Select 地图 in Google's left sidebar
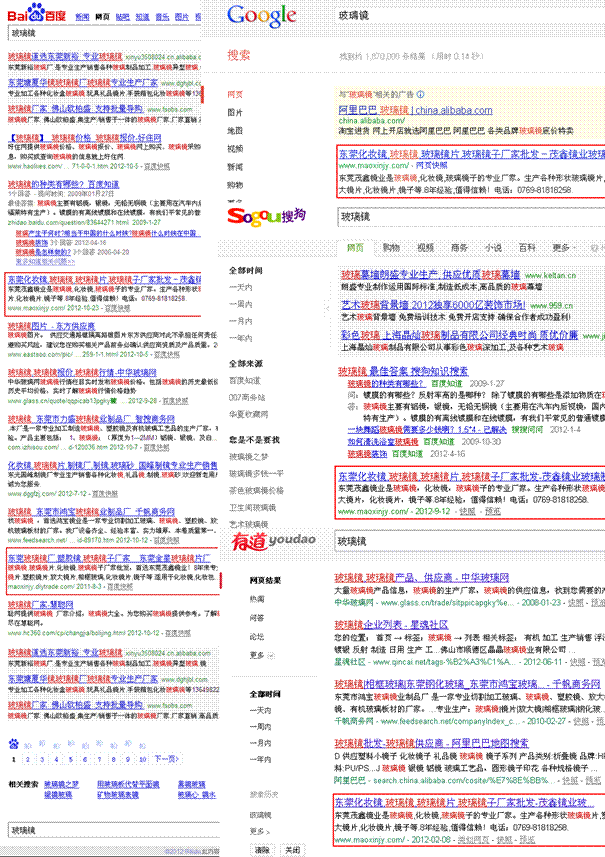605x857 pixels. (235, 130)
